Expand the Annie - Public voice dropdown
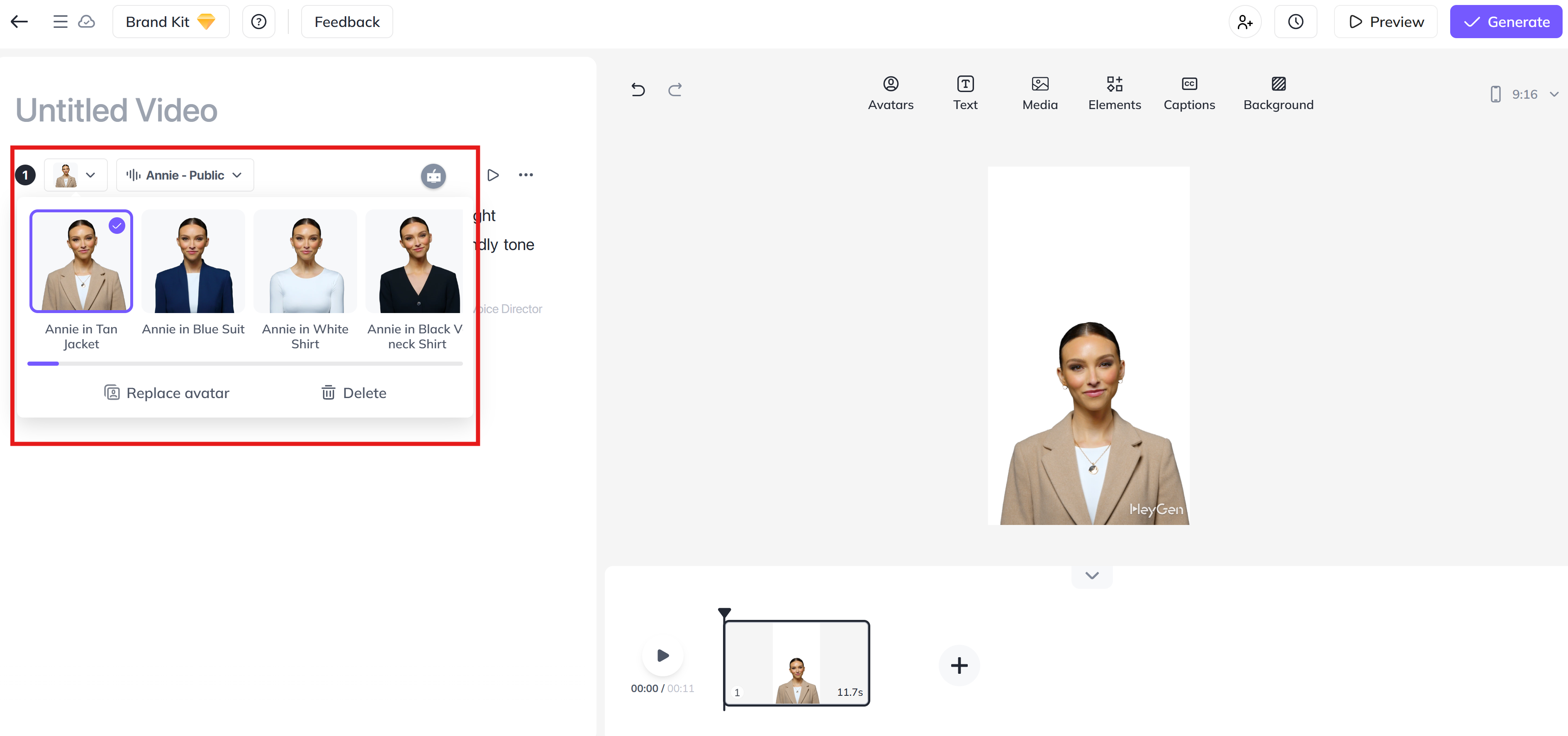Image resolution: width=1568 pixels, height=736 pixels. 185,175
